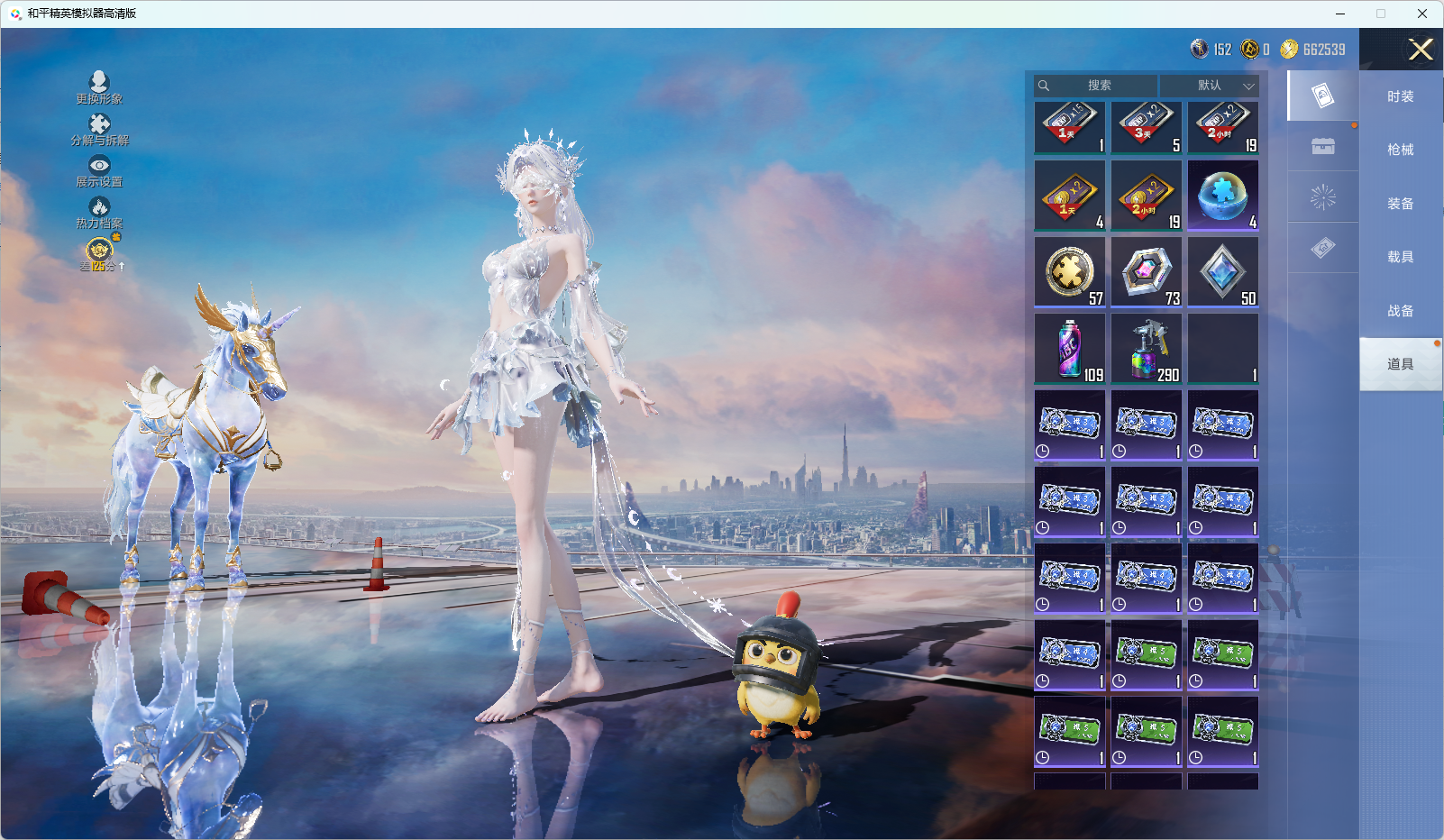Select the hexagon gem item with count 73
1444x840 pixels.
coord(1147,272)
